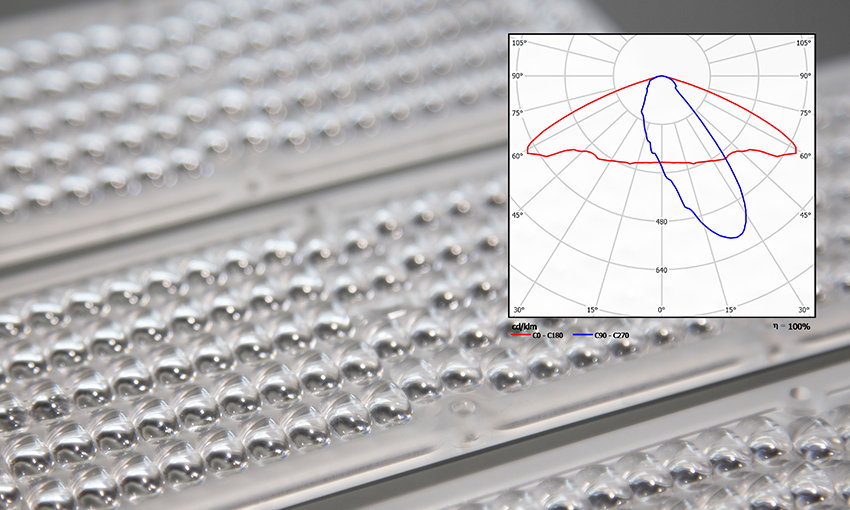
Task: Click the top-right 105° angle label
Action: pyautogui.click(x=804, y=43)
